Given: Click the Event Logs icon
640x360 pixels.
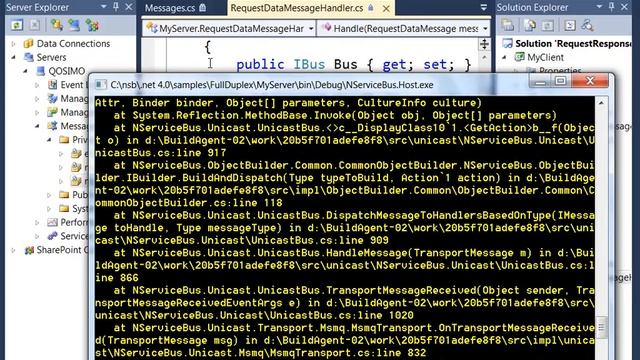Looking at the screenshot, I should point(52,84).
